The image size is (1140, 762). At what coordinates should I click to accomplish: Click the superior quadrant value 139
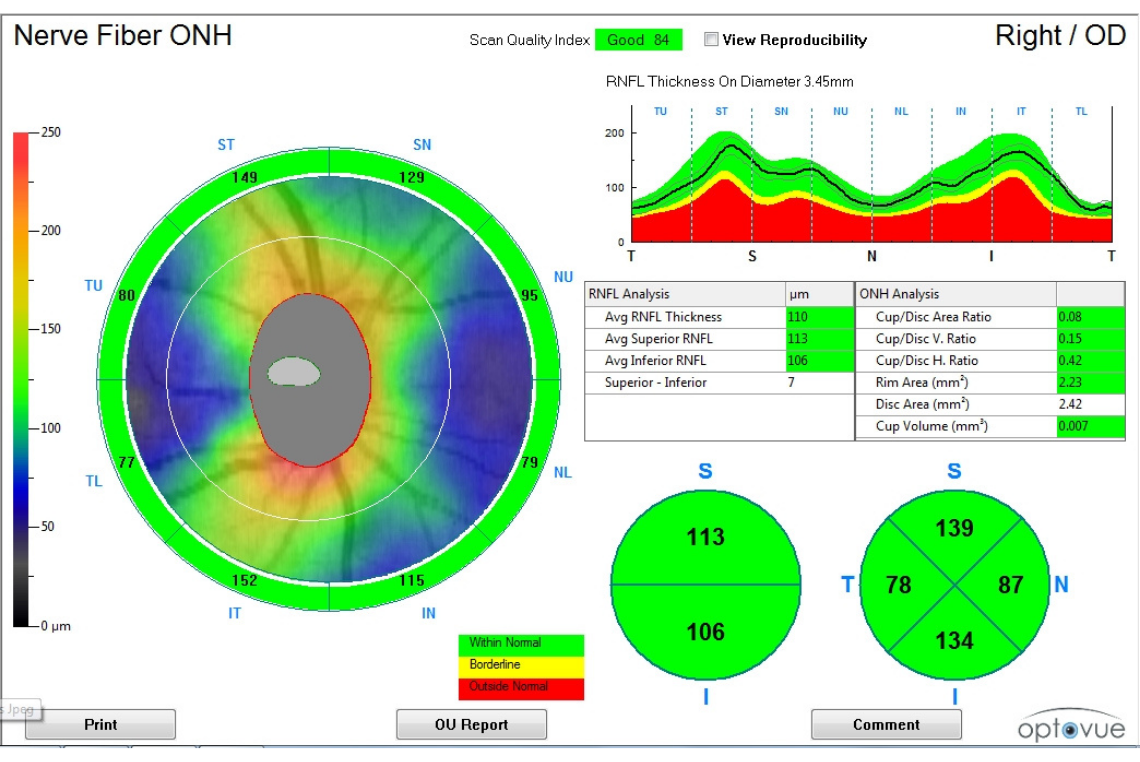(x=954, y=528)
